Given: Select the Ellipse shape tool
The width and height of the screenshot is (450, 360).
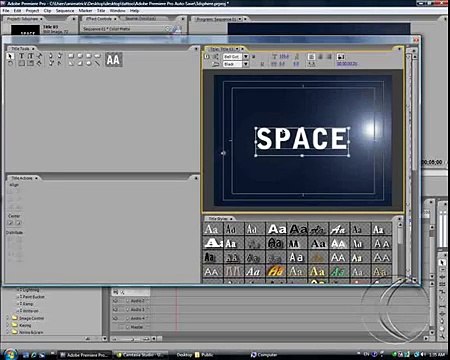Looking at the screenshot, I should [89, 63].
